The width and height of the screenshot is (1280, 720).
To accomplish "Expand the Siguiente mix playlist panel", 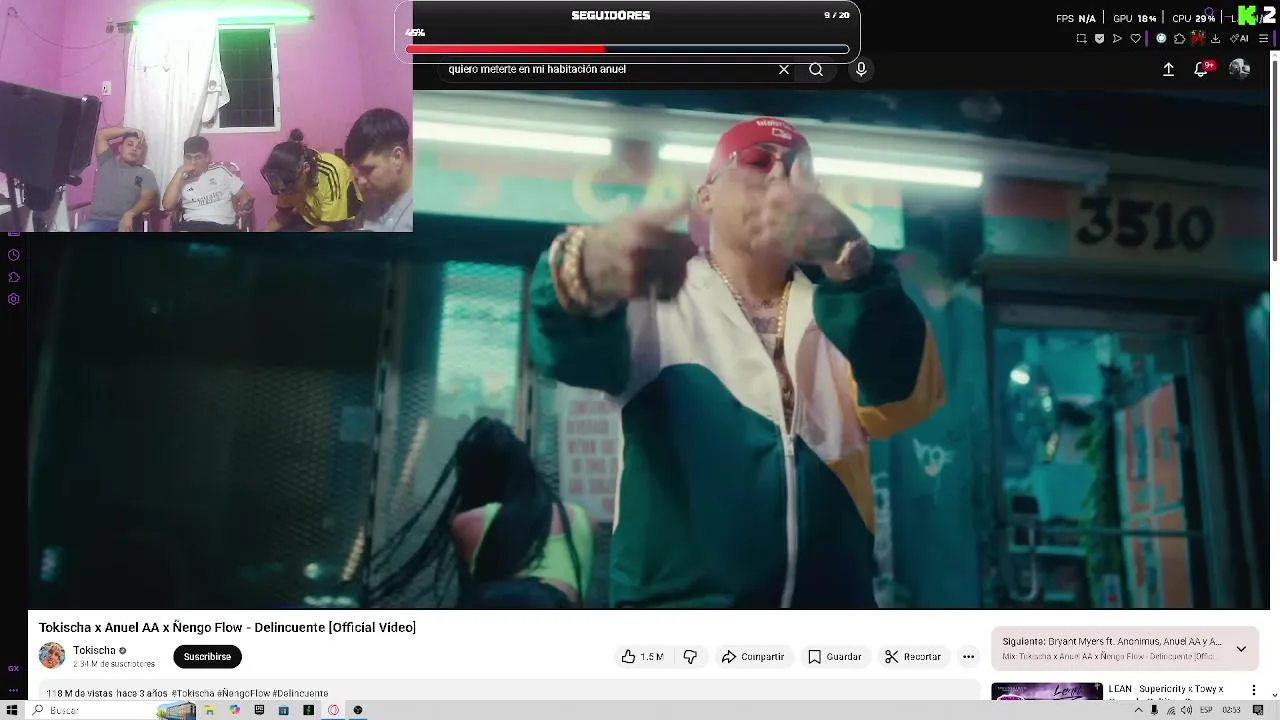I will 1241,648.
